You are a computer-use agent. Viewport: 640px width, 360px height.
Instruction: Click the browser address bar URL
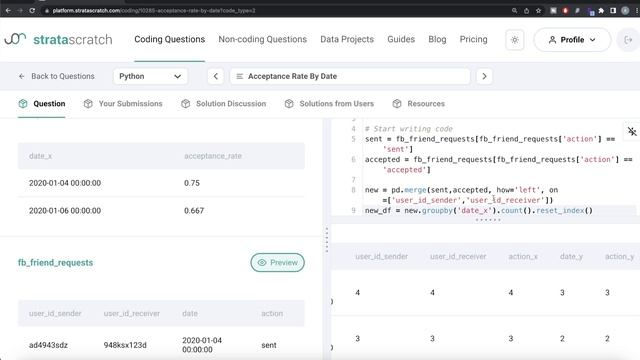click(x=153, y=11)
